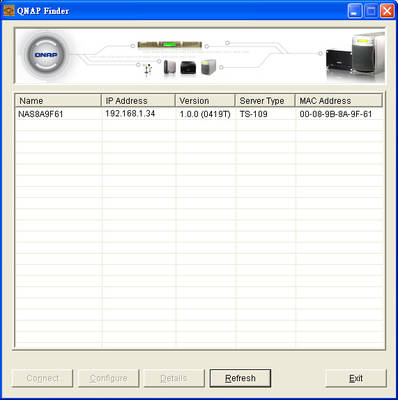
Task: Click the QNAP Finder title bar icon
Action: click(9, 10)
